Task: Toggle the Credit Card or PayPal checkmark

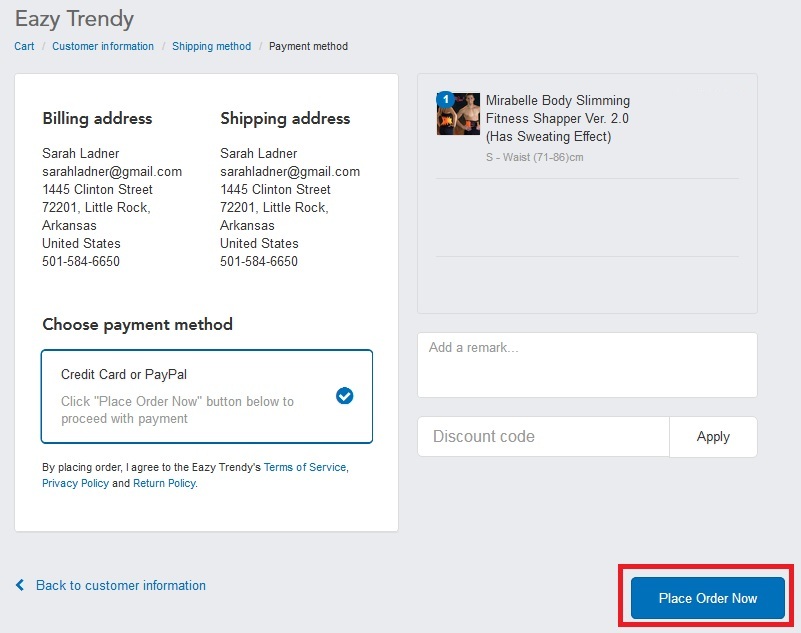Action: (344, 396)
